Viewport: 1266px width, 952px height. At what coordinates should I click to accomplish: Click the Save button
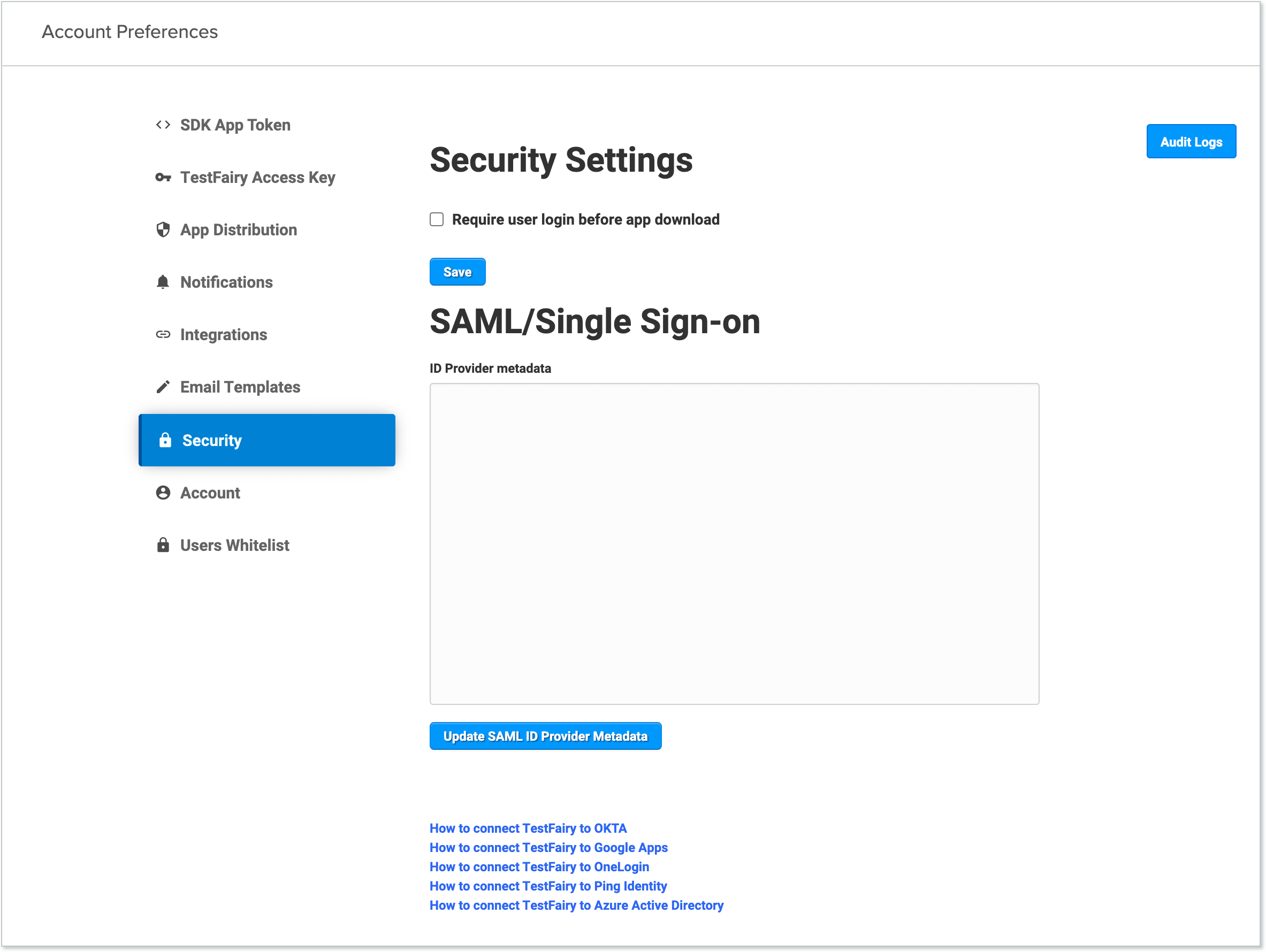[457, 271]
